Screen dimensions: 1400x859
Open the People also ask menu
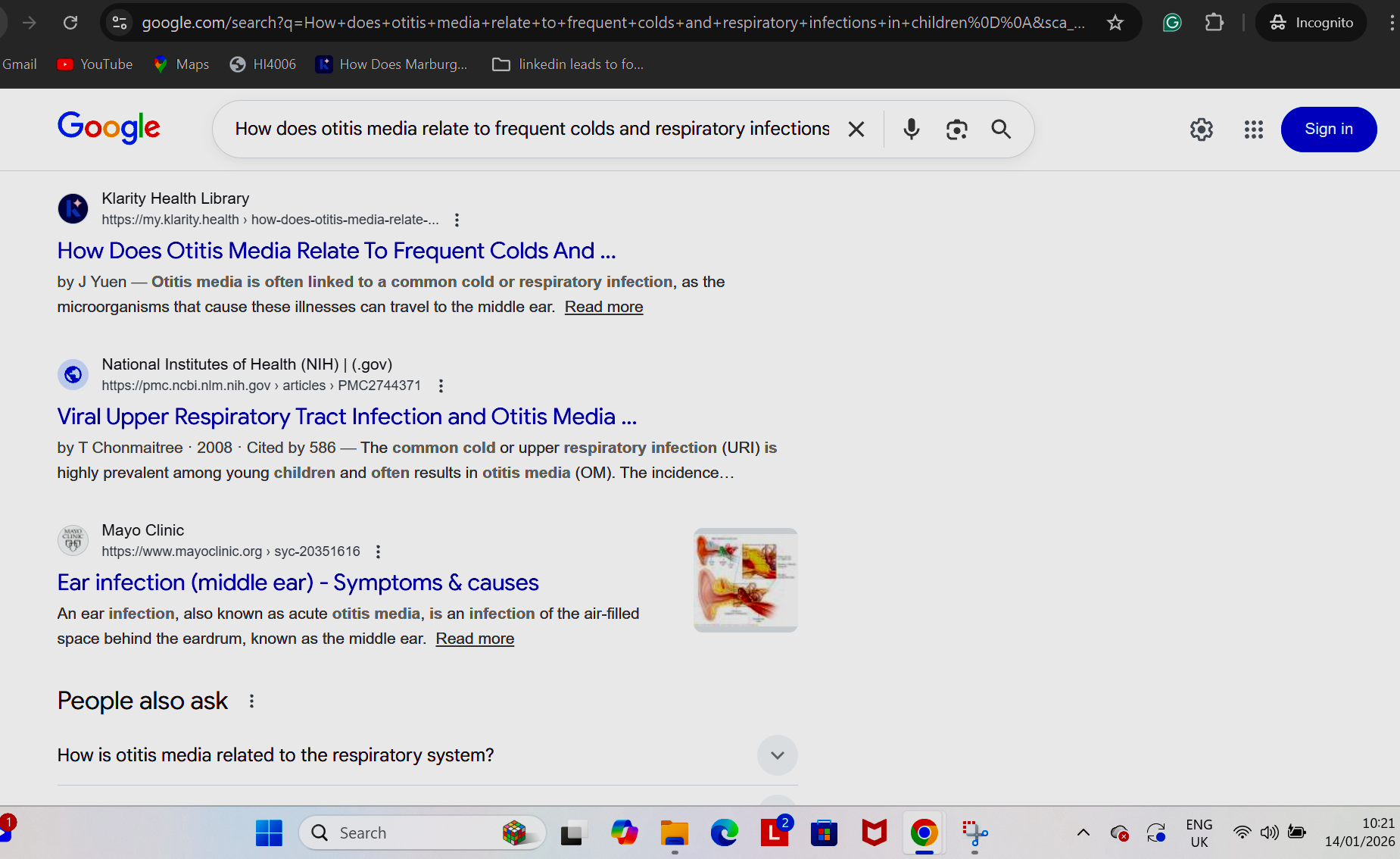click(x=251, y=701)
